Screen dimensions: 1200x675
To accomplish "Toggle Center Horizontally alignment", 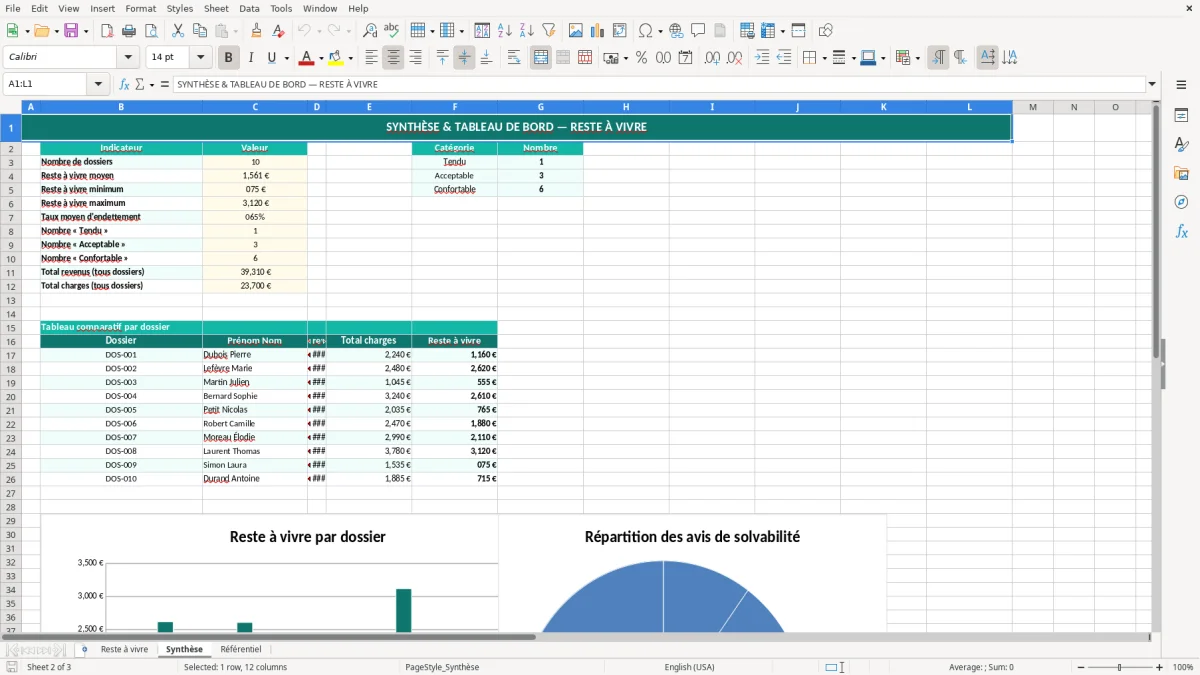I will pyautogui.click(x=393, y=58).
